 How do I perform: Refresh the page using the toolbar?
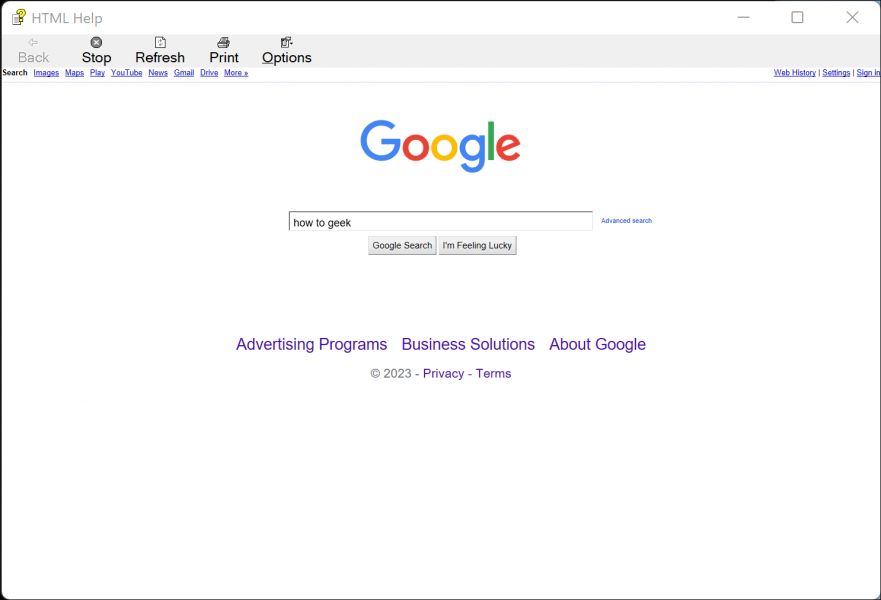click(x=160, y=43)
